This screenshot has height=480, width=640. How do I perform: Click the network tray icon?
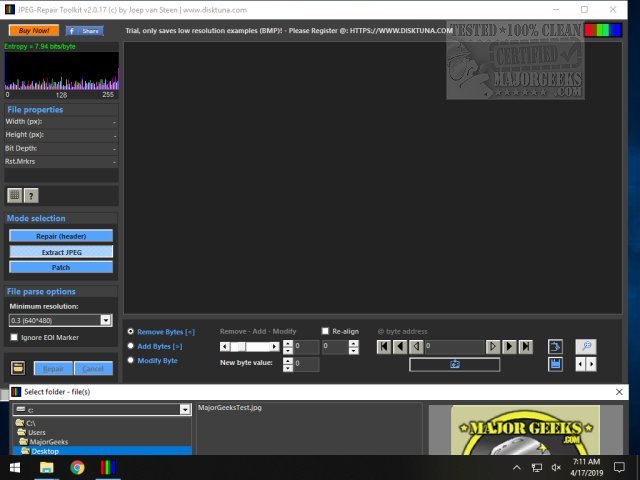click(536, 468)
